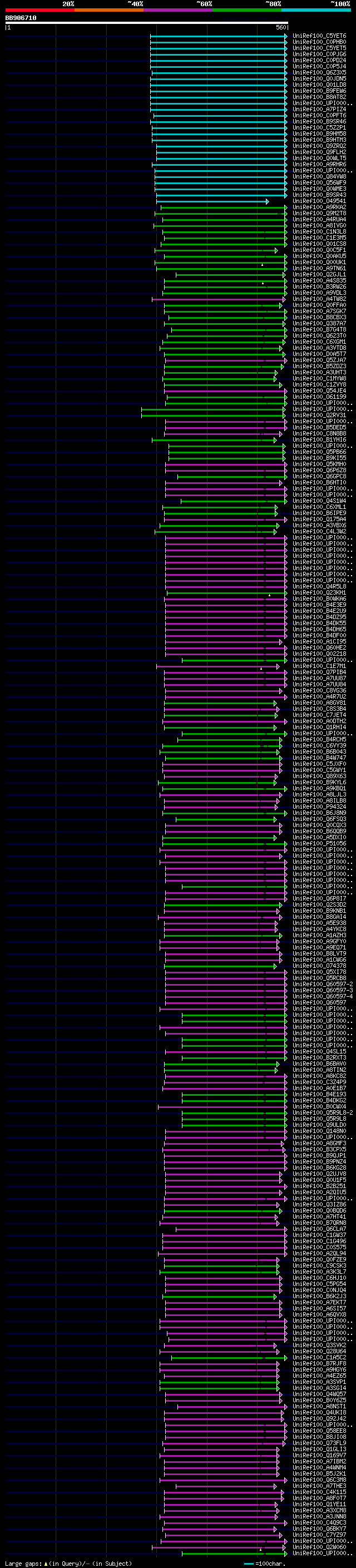Select the UniRef100_Q0C5F1 label
The width and height of the screenshot is (356, 1568).
pyautogui.click(x=319, y=250)
